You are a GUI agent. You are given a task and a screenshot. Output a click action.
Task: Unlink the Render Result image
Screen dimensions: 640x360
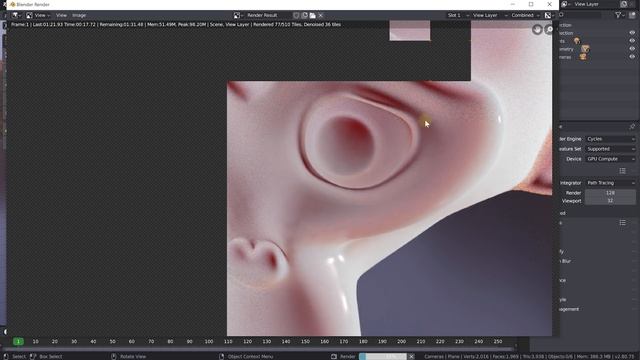pos(321,15)
